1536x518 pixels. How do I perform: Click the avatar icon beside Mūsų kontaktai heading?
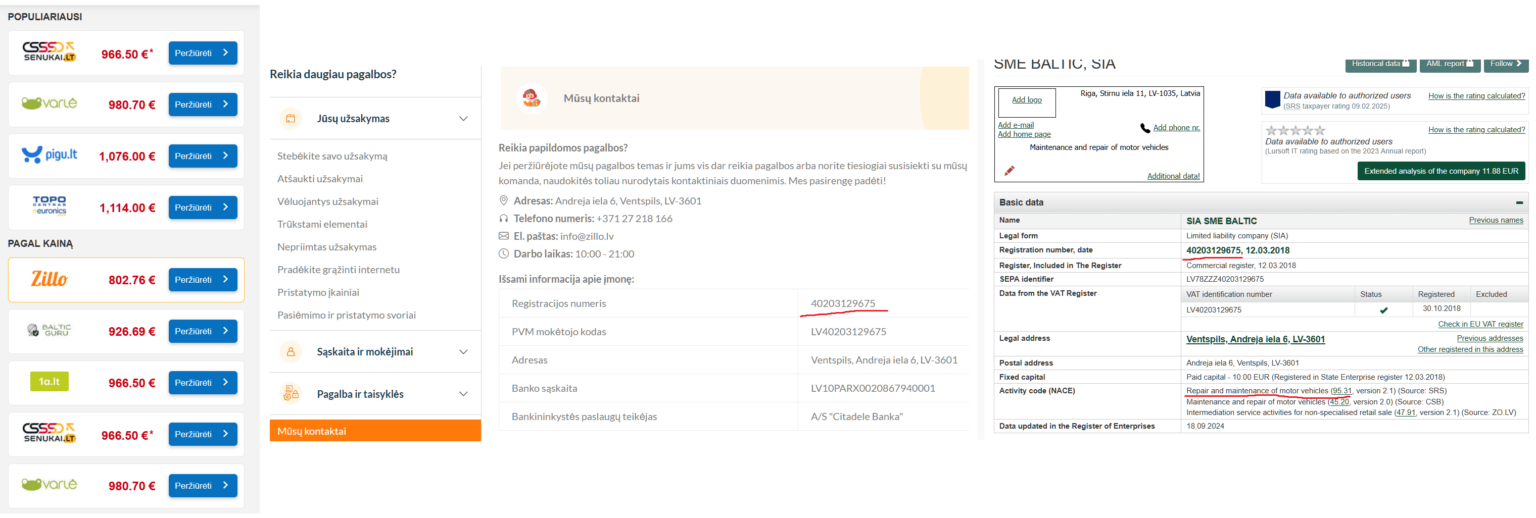[532, 98]
